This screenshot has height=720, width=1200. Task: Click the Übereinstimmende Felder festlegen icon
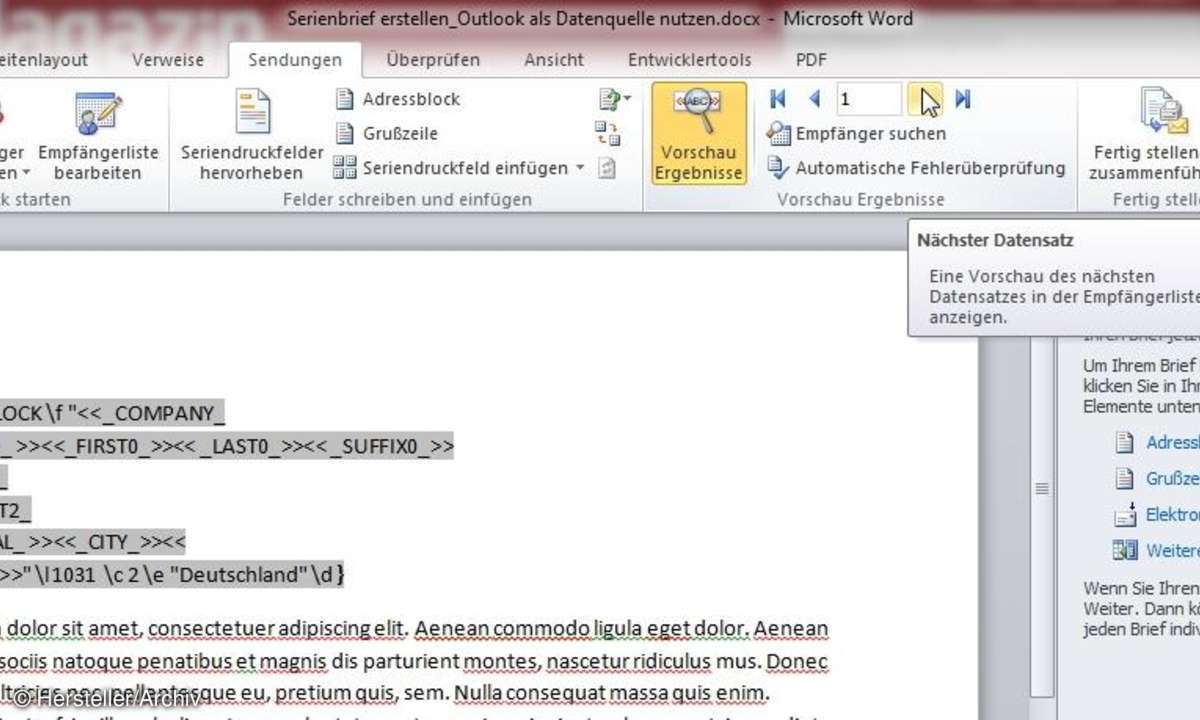point(607,133)
